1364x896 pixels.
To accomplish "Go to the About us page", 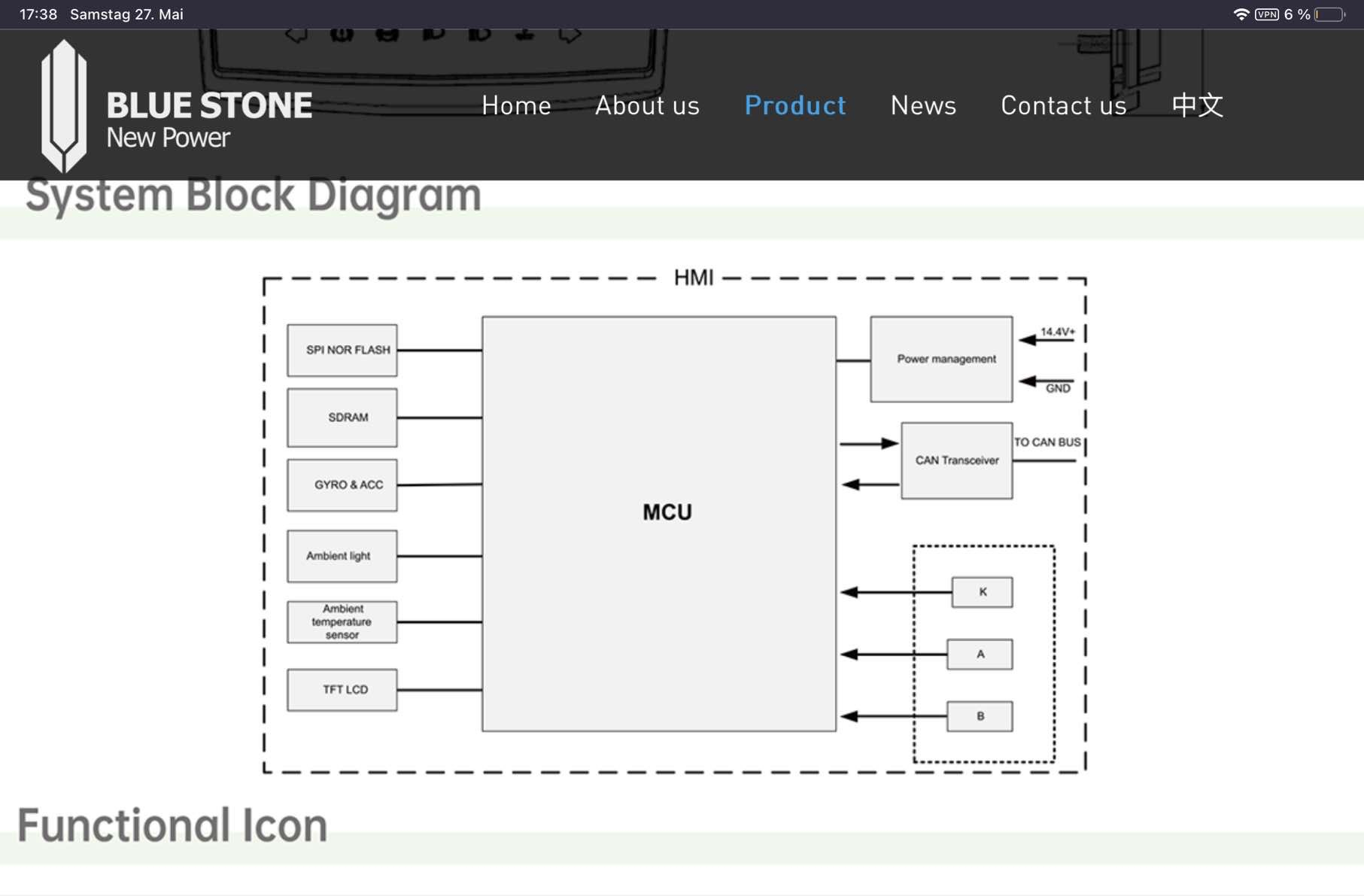I will [647, 106].
